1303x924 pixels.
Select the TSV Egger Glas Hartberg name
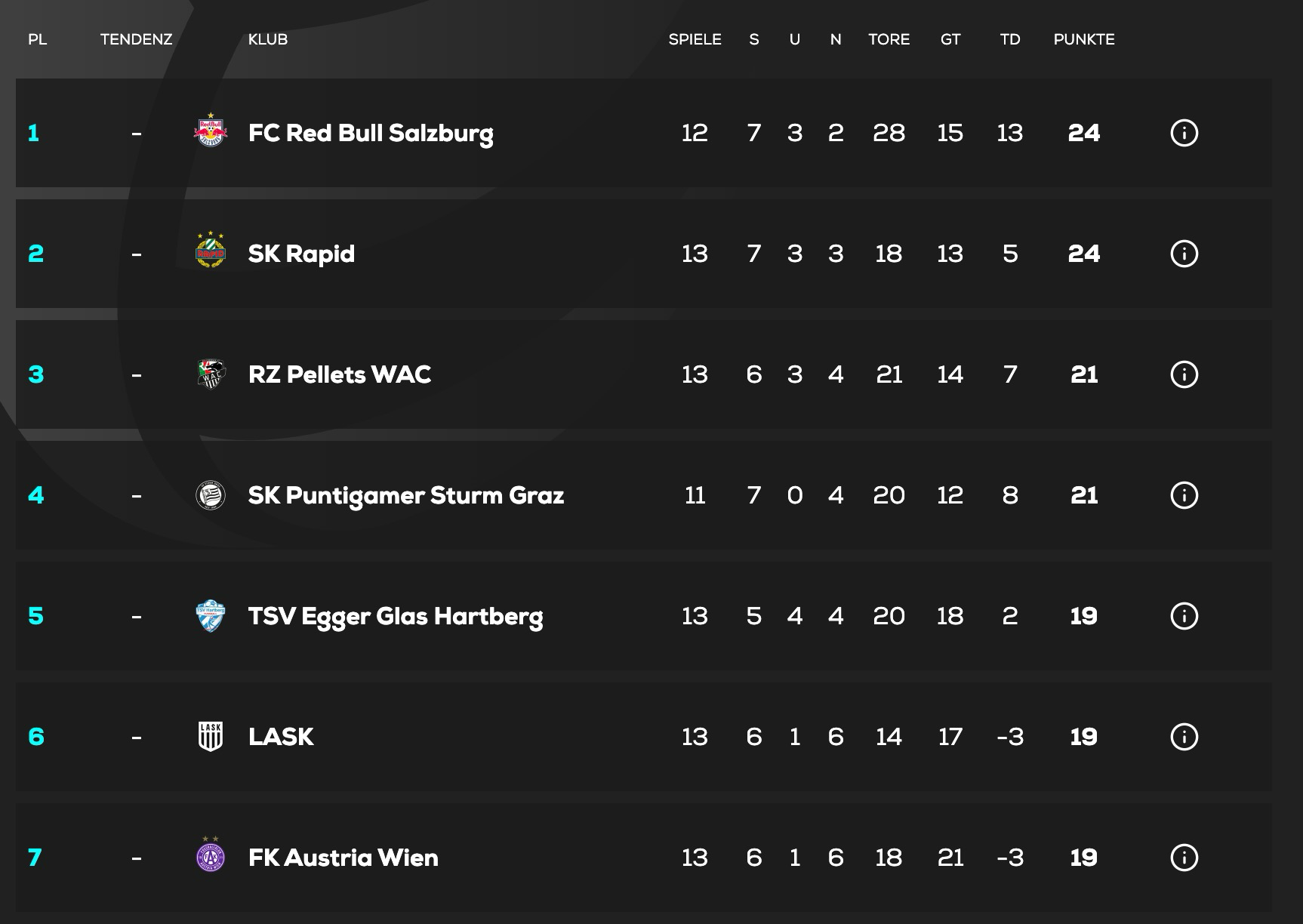[396, 616]
